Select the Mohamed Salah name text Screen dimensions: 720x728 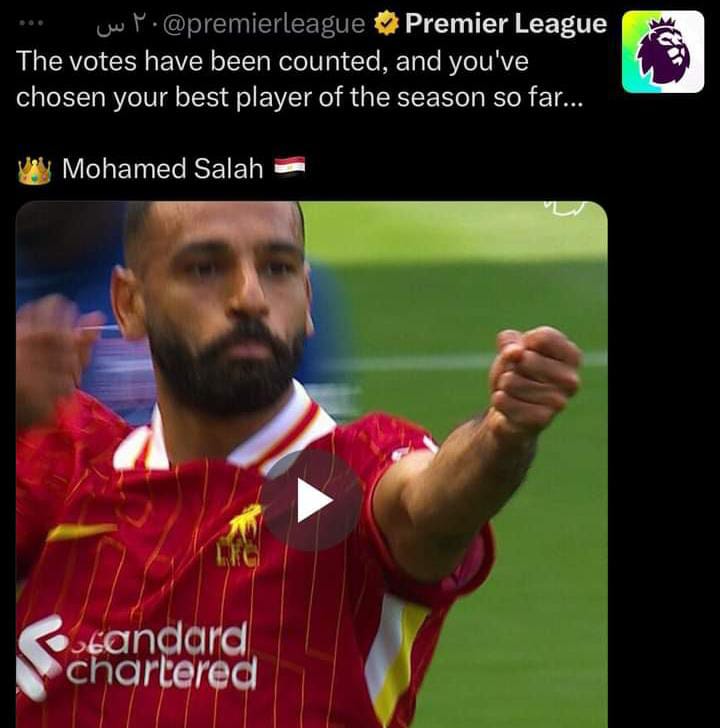click(163, 169)
